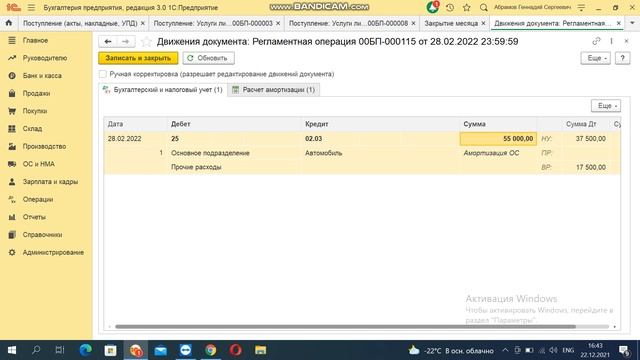Click Записать и закрыть button
This screenshot has height=360, width=640.
138,58
